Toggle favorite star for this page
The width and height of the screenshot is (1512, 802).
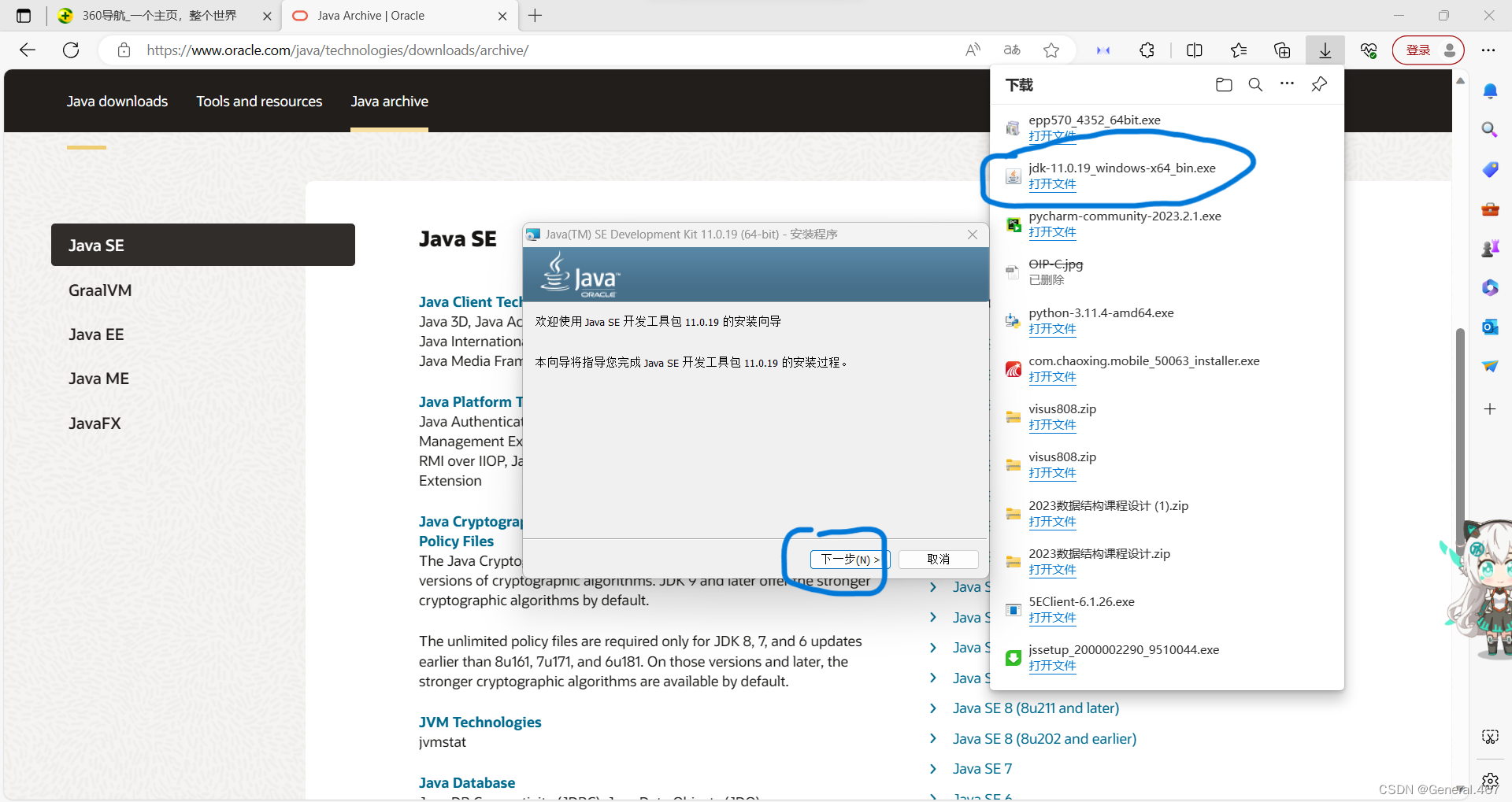[x=1051, y=50]
